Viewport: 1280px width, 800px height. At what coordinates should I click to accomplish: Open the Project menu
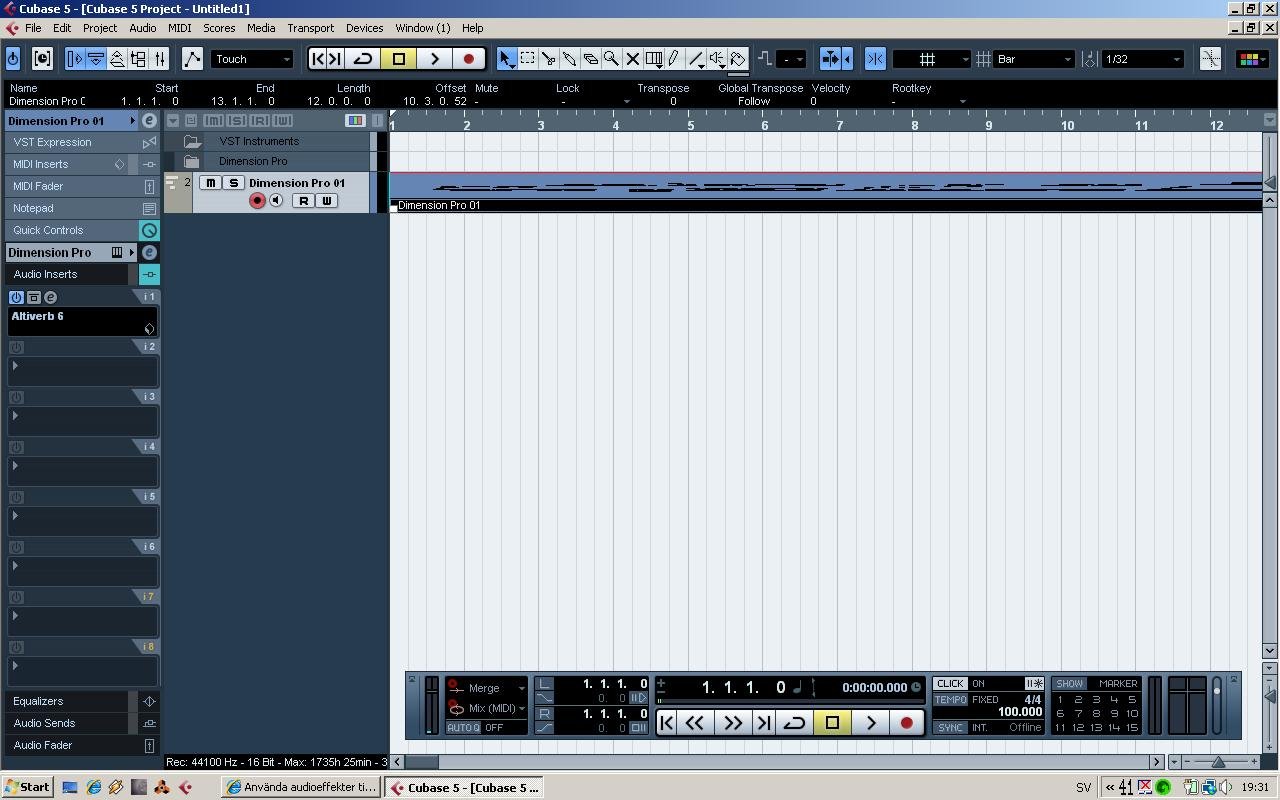99,28
